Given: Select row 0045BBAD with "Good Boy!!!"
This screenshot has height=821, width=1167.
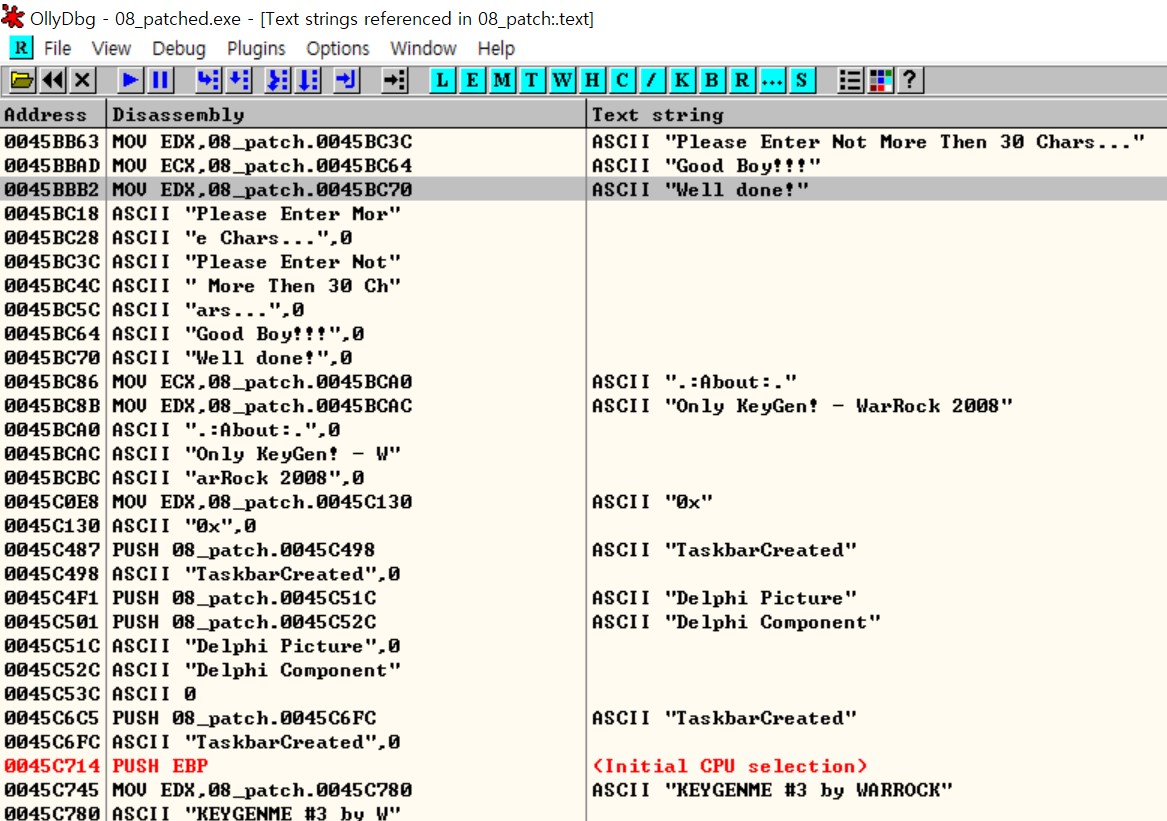Looking at the screenshot, I should [584, 165].
